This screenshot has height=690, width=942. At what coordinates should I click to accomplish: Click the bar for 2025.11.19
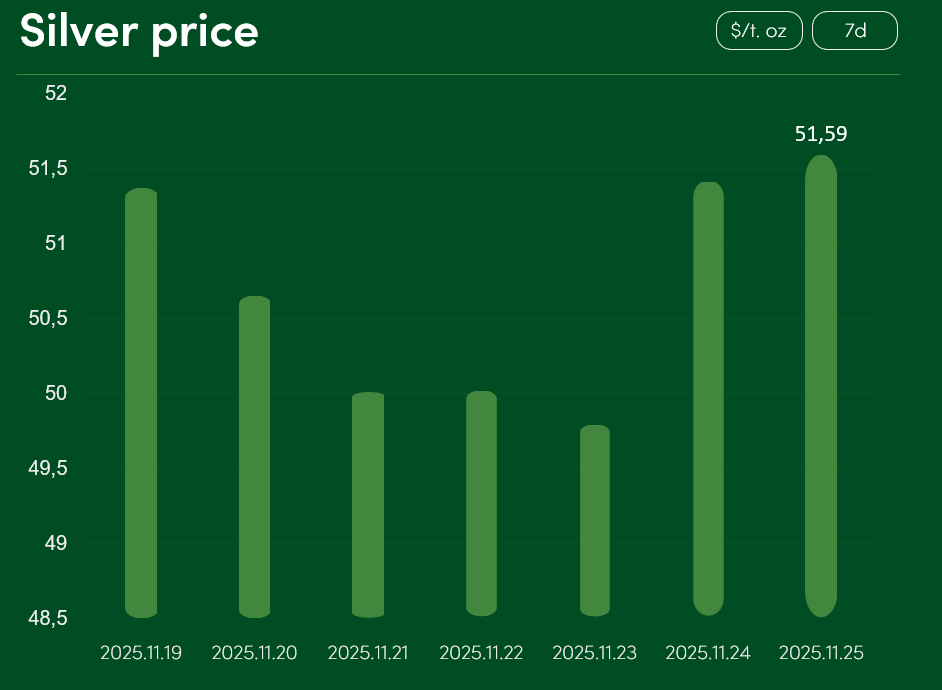141,402
